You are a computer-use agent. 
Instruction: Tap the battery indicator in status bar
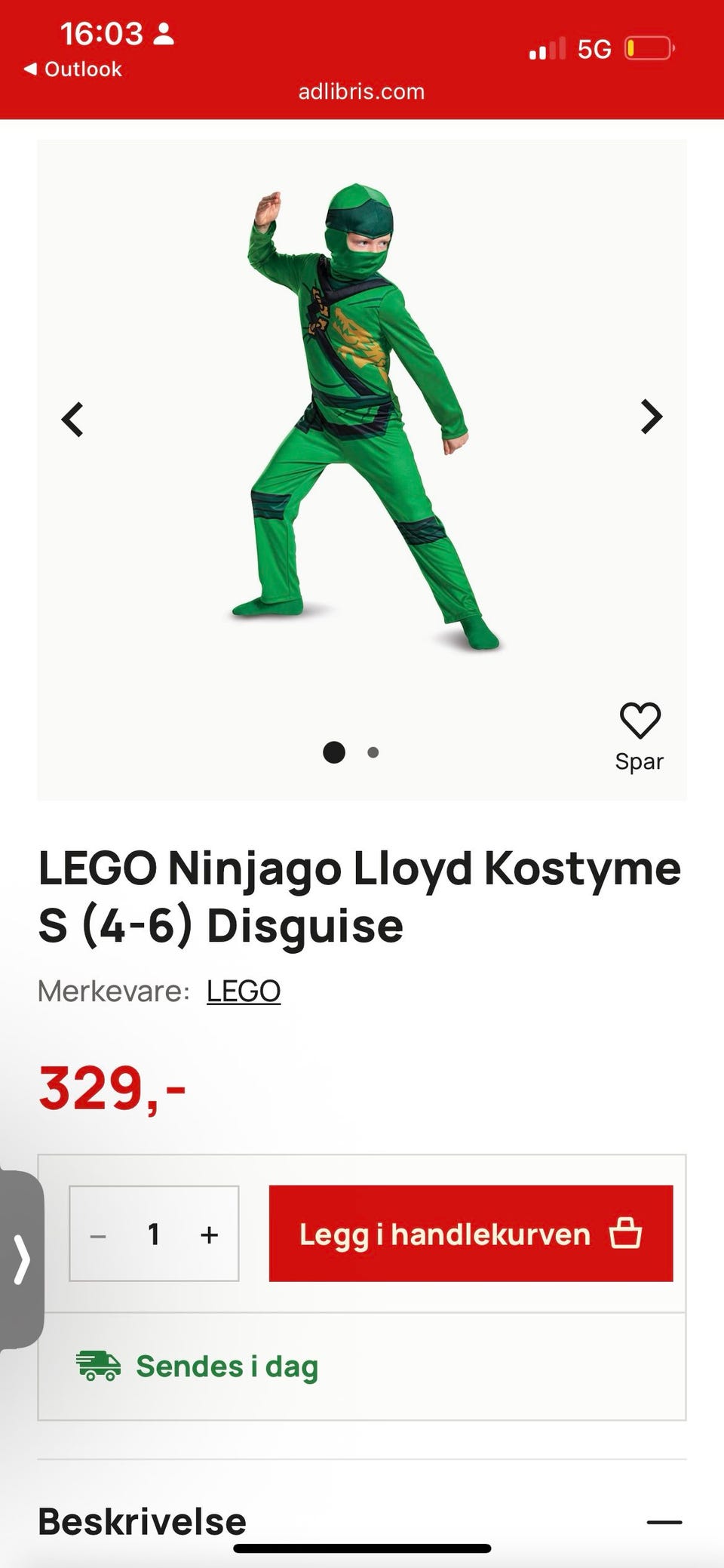click(x=649, y=49)
